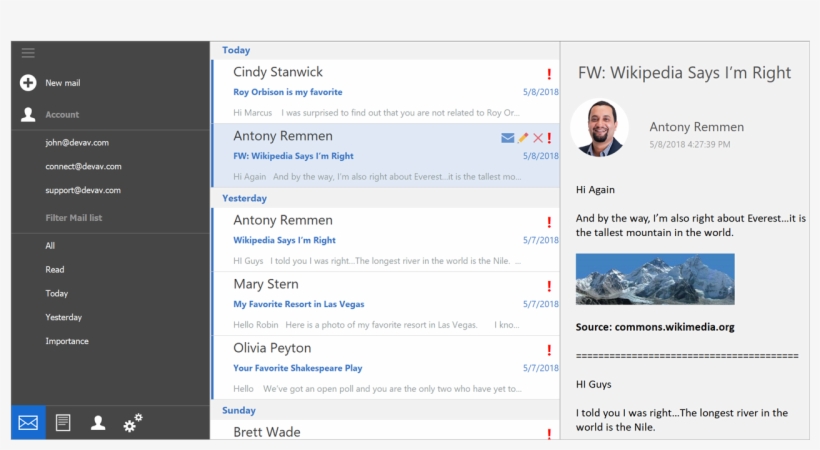The width and height of the screenshot is (820, 450).
Task: Click sender name Antony Remmen in reading pane
Action: (x=697, y=127)
